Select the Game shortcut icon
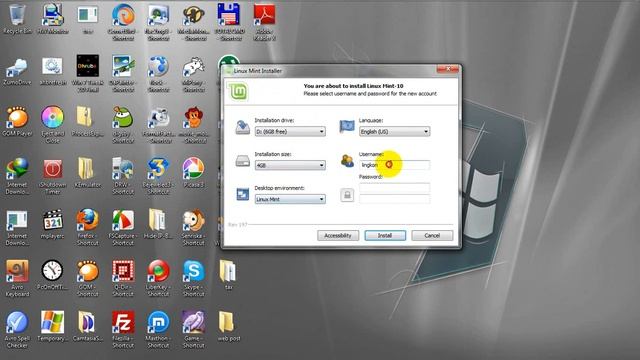The height and width of the screenshot is (360, 640). (193, 330)
